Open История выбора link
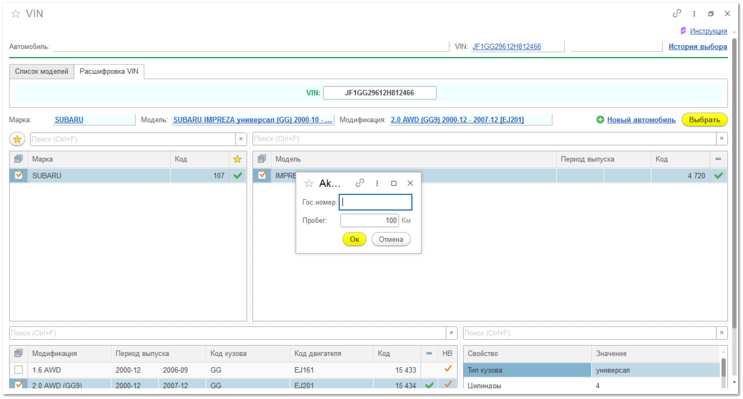The width and height of the screenshot is (743, 399). pos(698,46)
